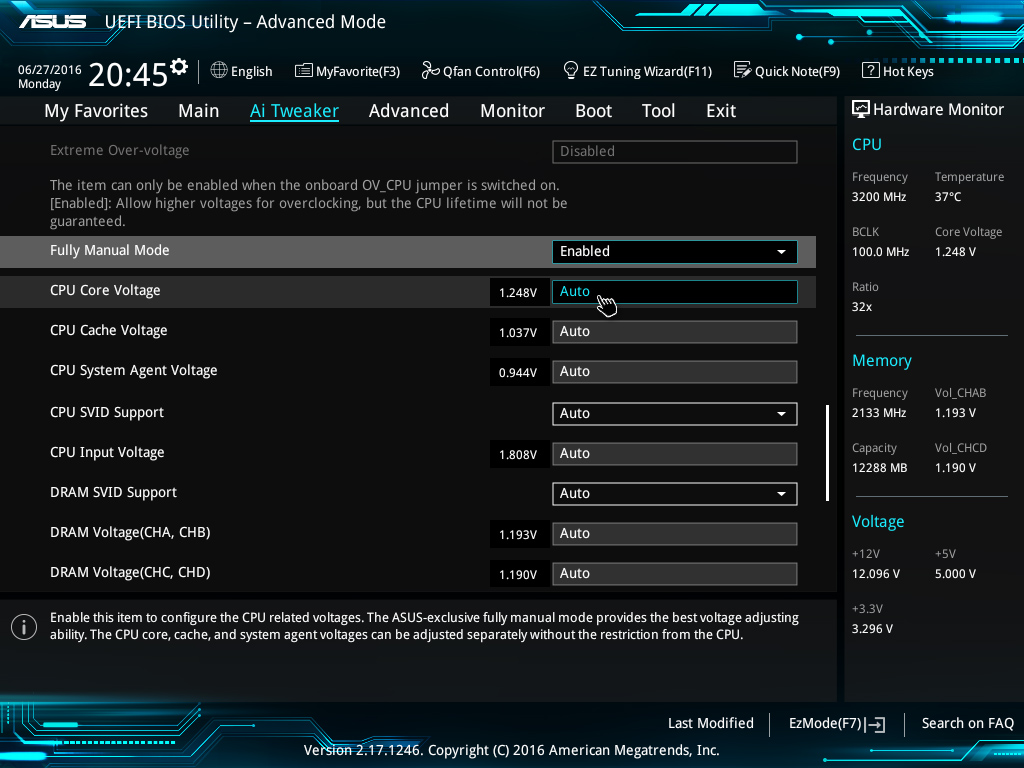Click the 1.037V cache voltage reading
This screenshot has width=1024, height=768.
518,332
